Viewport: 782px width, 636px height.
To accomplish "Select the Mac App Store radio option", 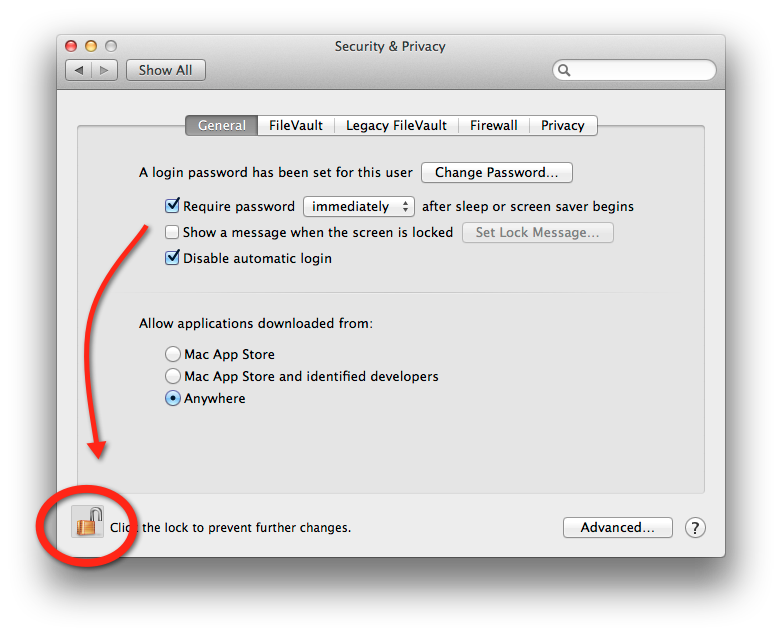I will click(x=173, y=354).
